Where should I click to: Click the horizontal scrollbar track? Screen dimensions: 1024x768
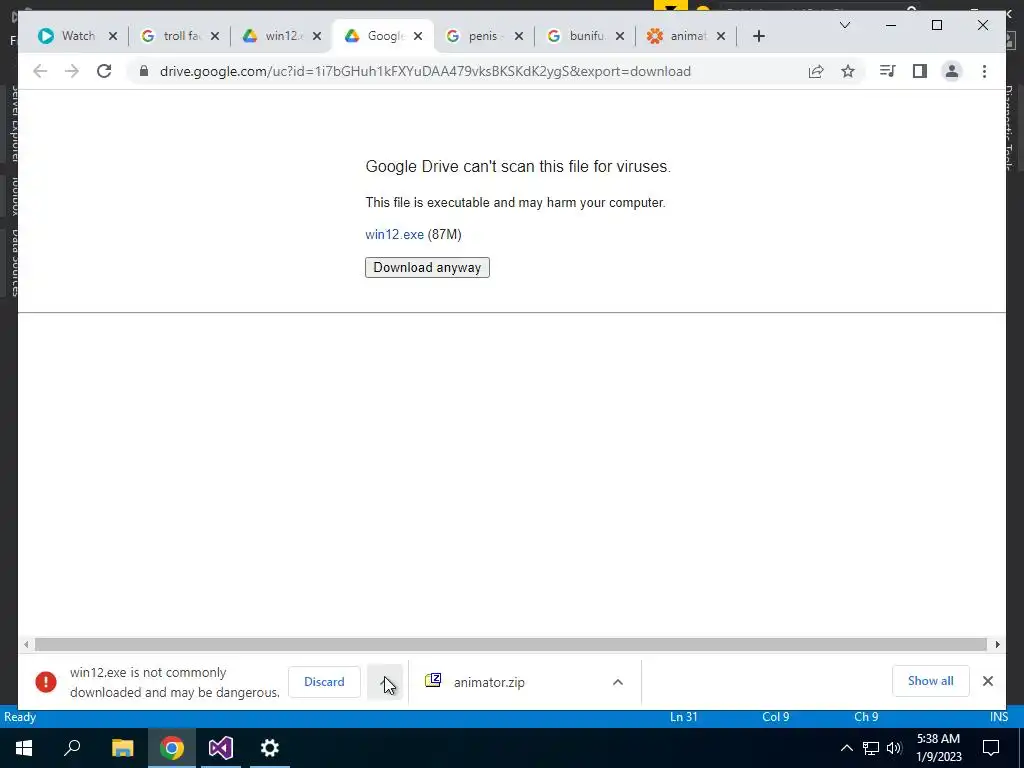511,645
